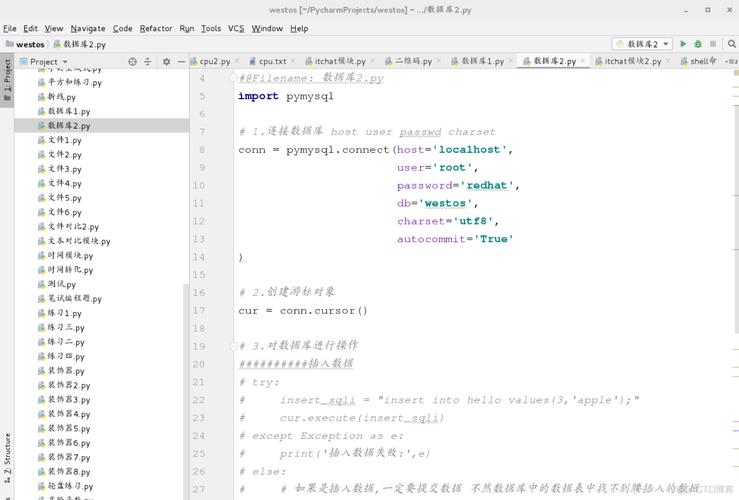Open the Tools menu
The width and height of the screenshot is (739, 500).
pyautogui.click(x=211, y=28)
